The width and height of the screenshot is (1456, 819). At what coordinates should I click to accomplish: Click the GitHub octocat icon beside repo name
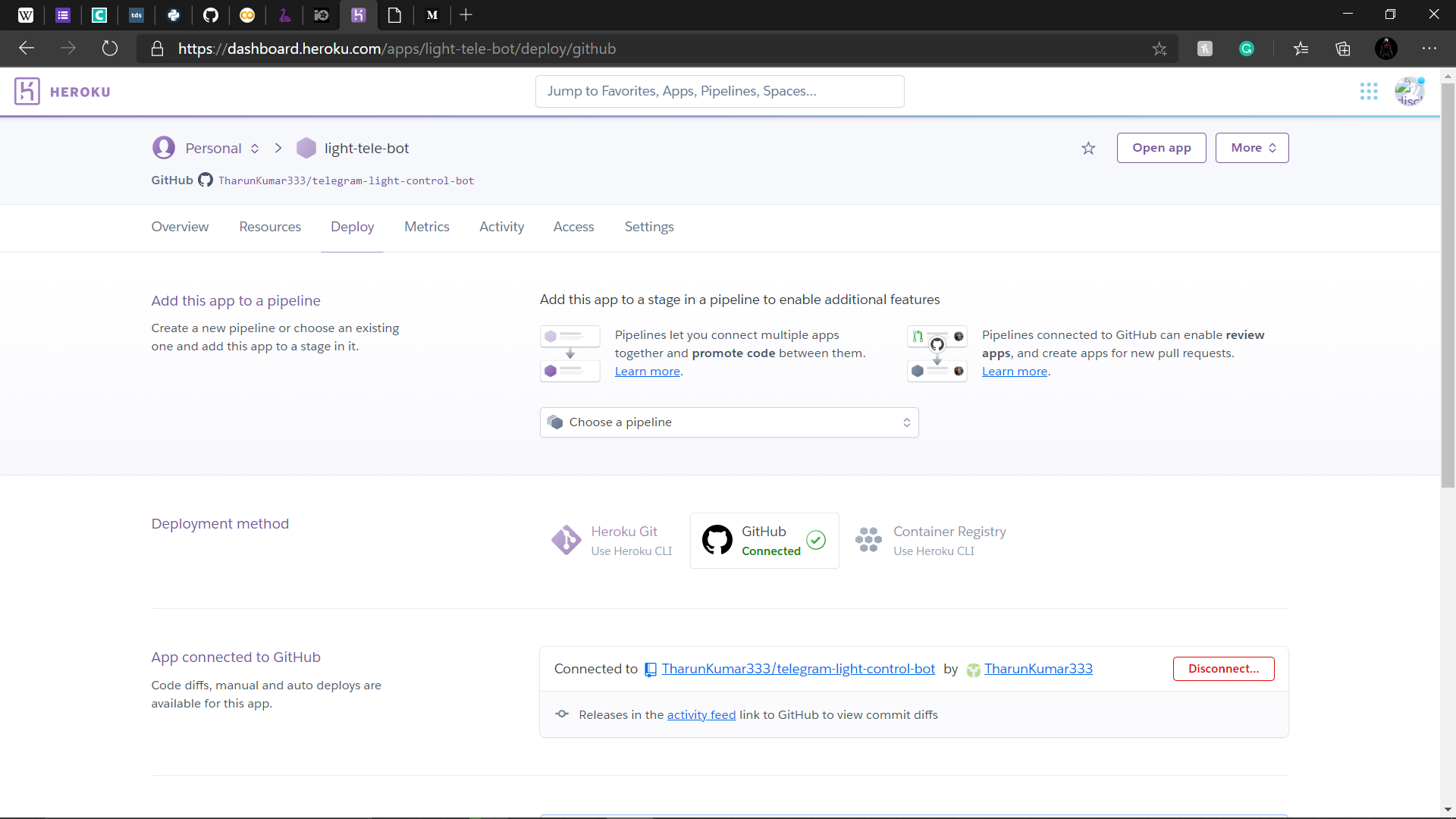coord(206,180)
